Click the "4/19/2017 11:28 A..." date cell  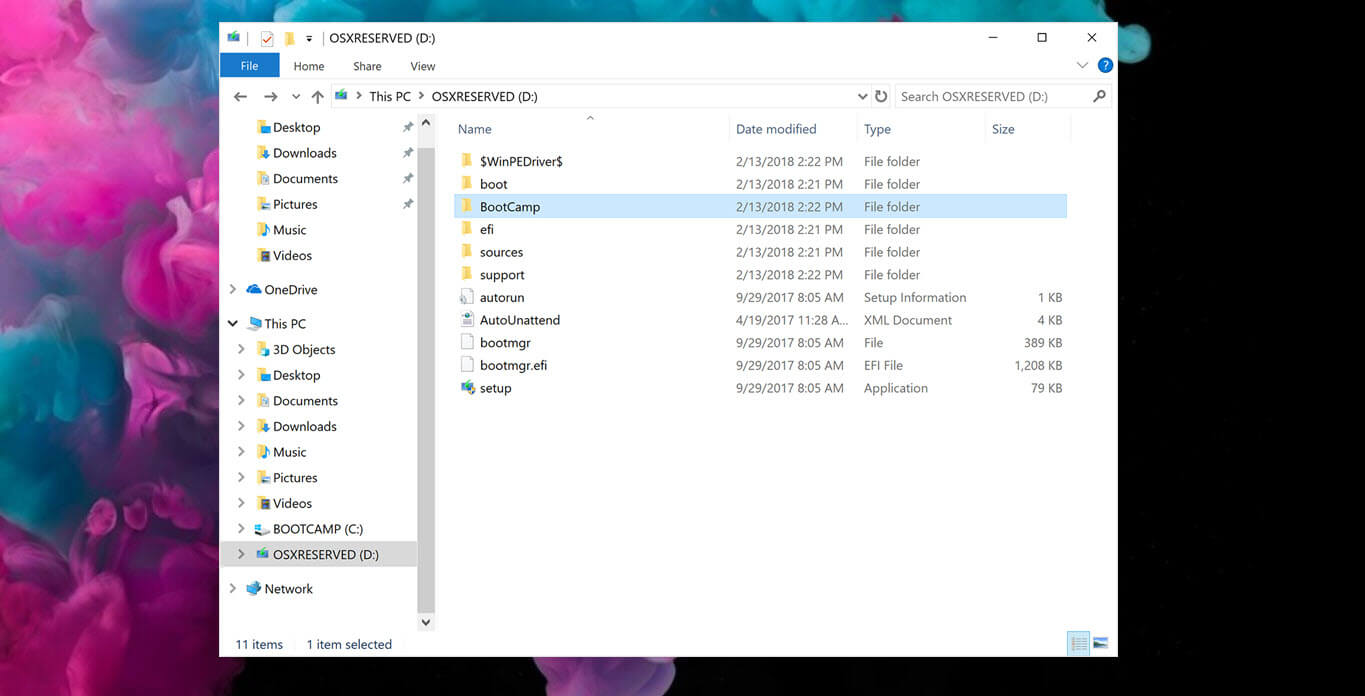[792, 320]
